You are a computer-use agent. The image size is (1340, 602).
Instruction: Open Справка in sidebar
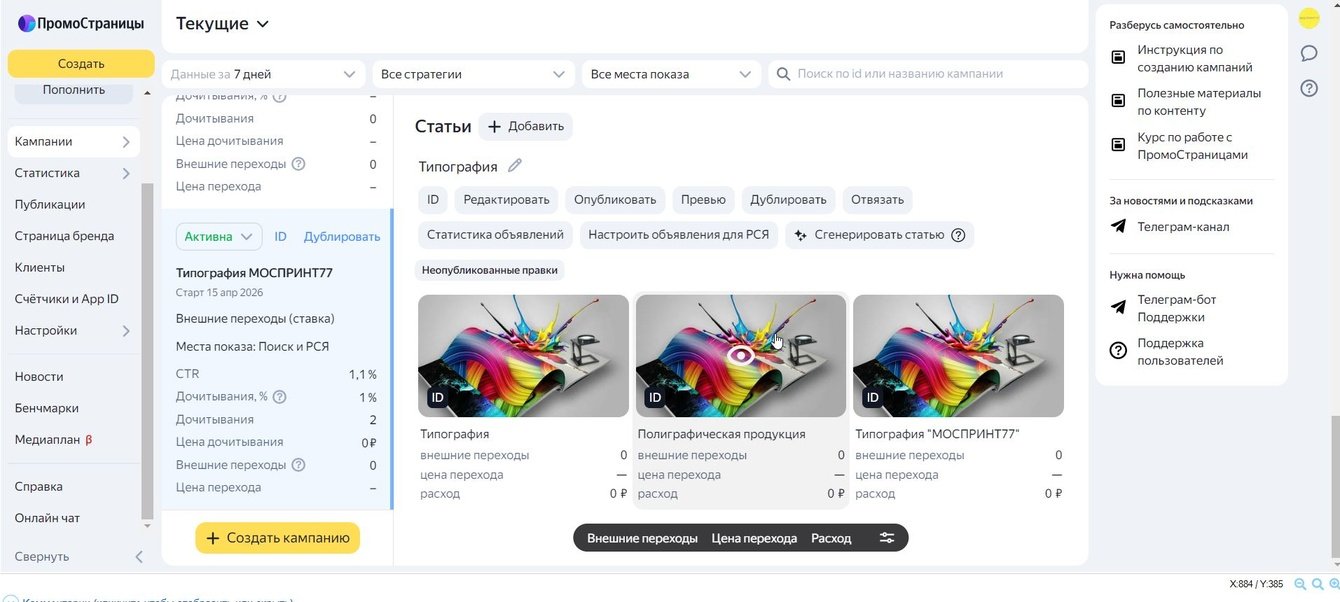click(38, 486)
